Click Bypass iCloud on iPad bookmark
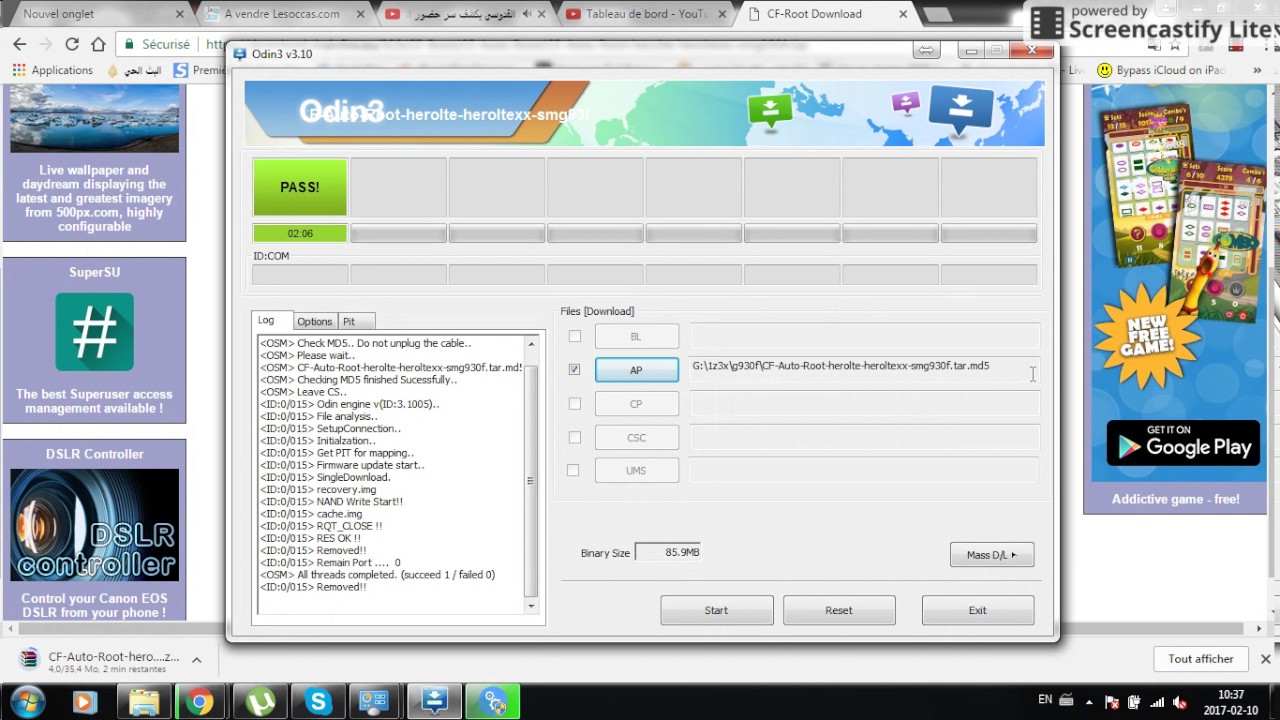Image resolution: width=1280 pixels, height=720 pixels. click(x=1161, y=70)
